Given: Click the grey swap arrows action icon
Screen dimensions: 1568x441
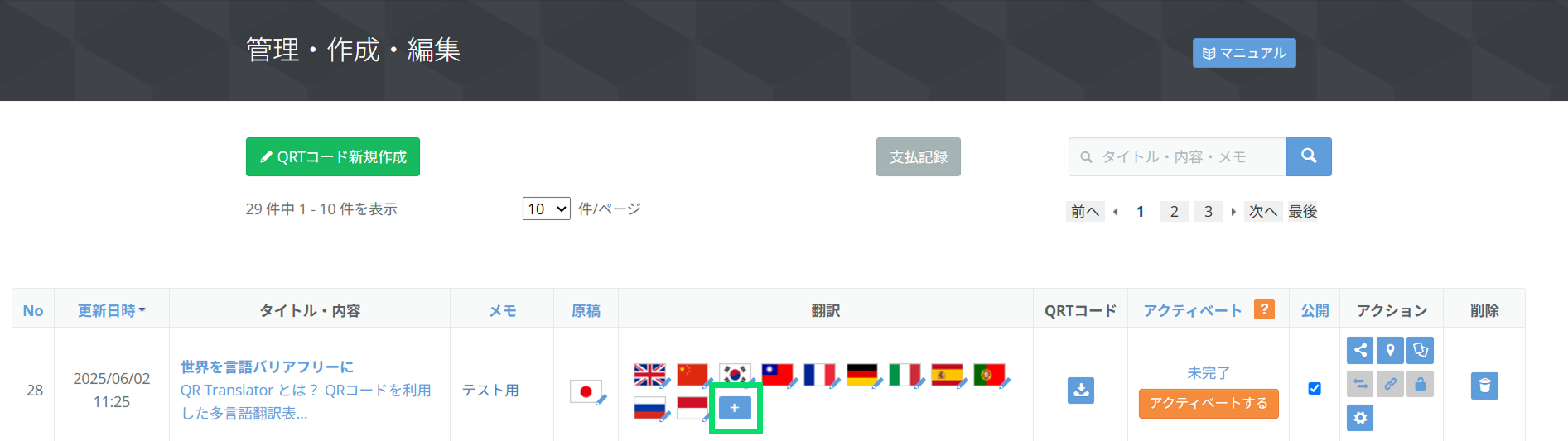Looking at the screenshot, I should click(1360, 384).
